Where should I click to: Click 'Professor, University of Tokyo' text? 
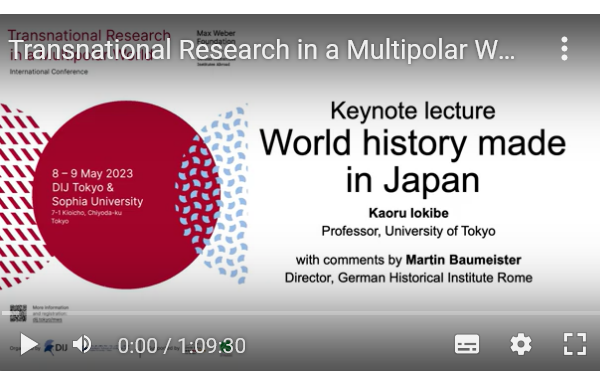point(408,231)
